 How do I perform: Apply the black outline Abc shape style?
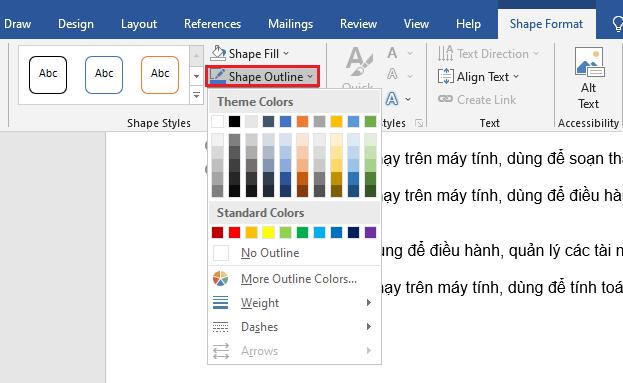(48, 75)
